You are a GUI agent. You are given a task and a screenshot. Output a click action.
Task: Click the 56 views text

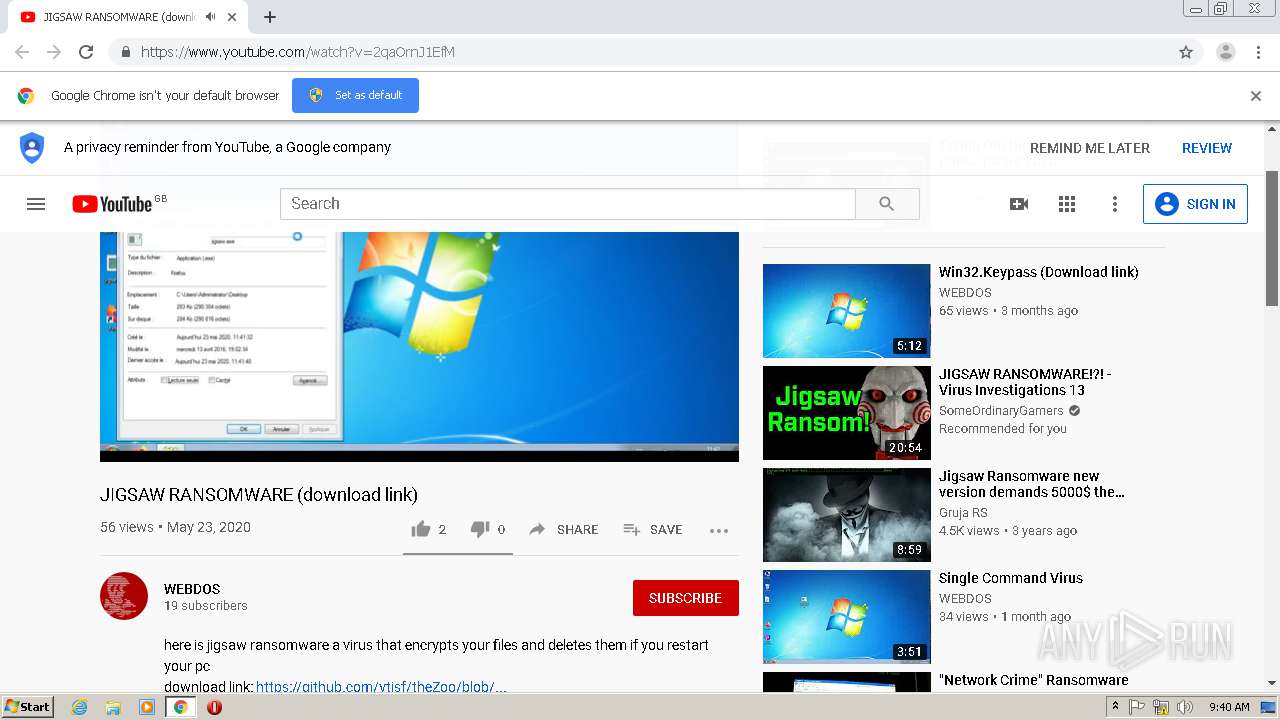127,527
